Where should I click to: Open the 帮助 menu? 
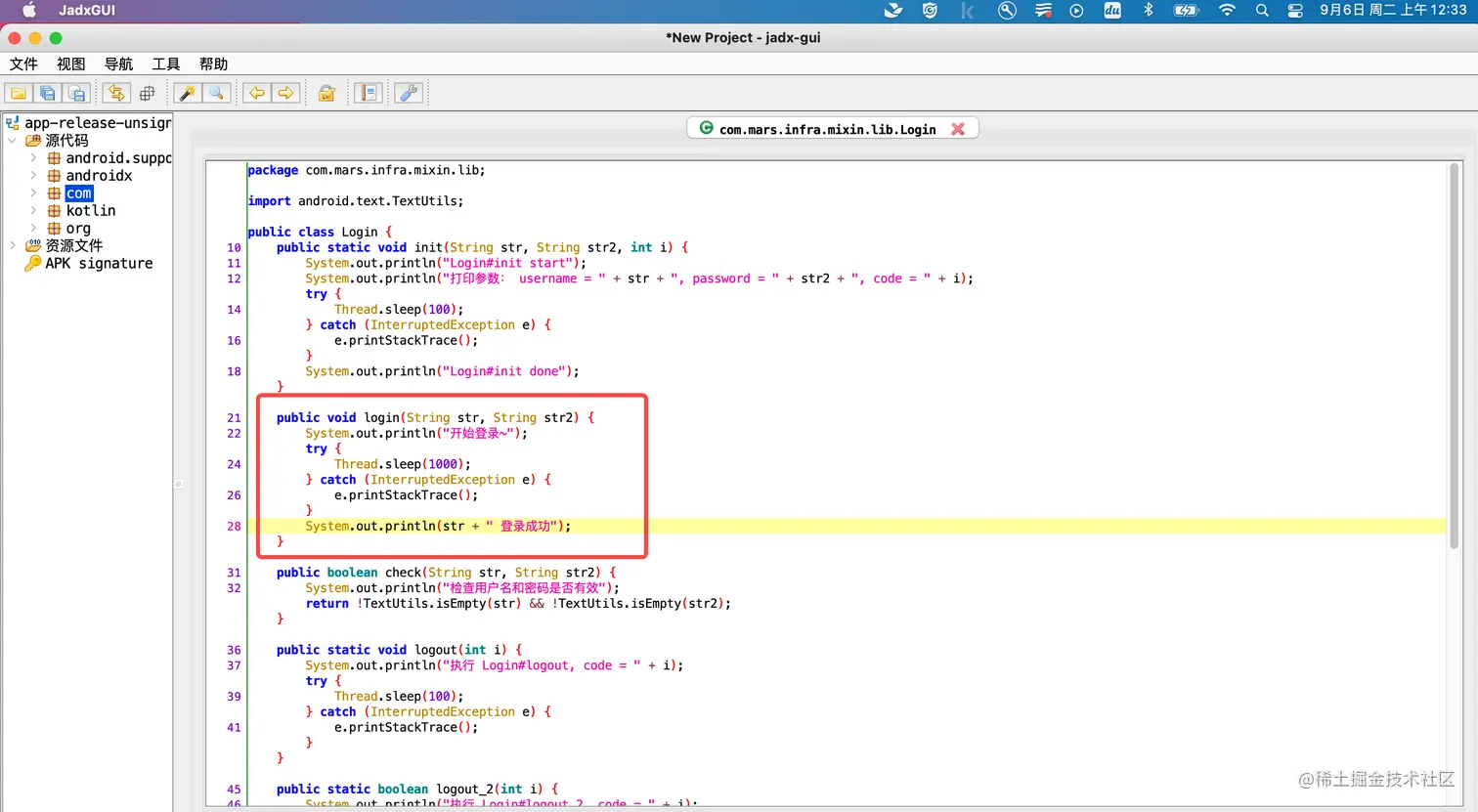tap(213, 64)
